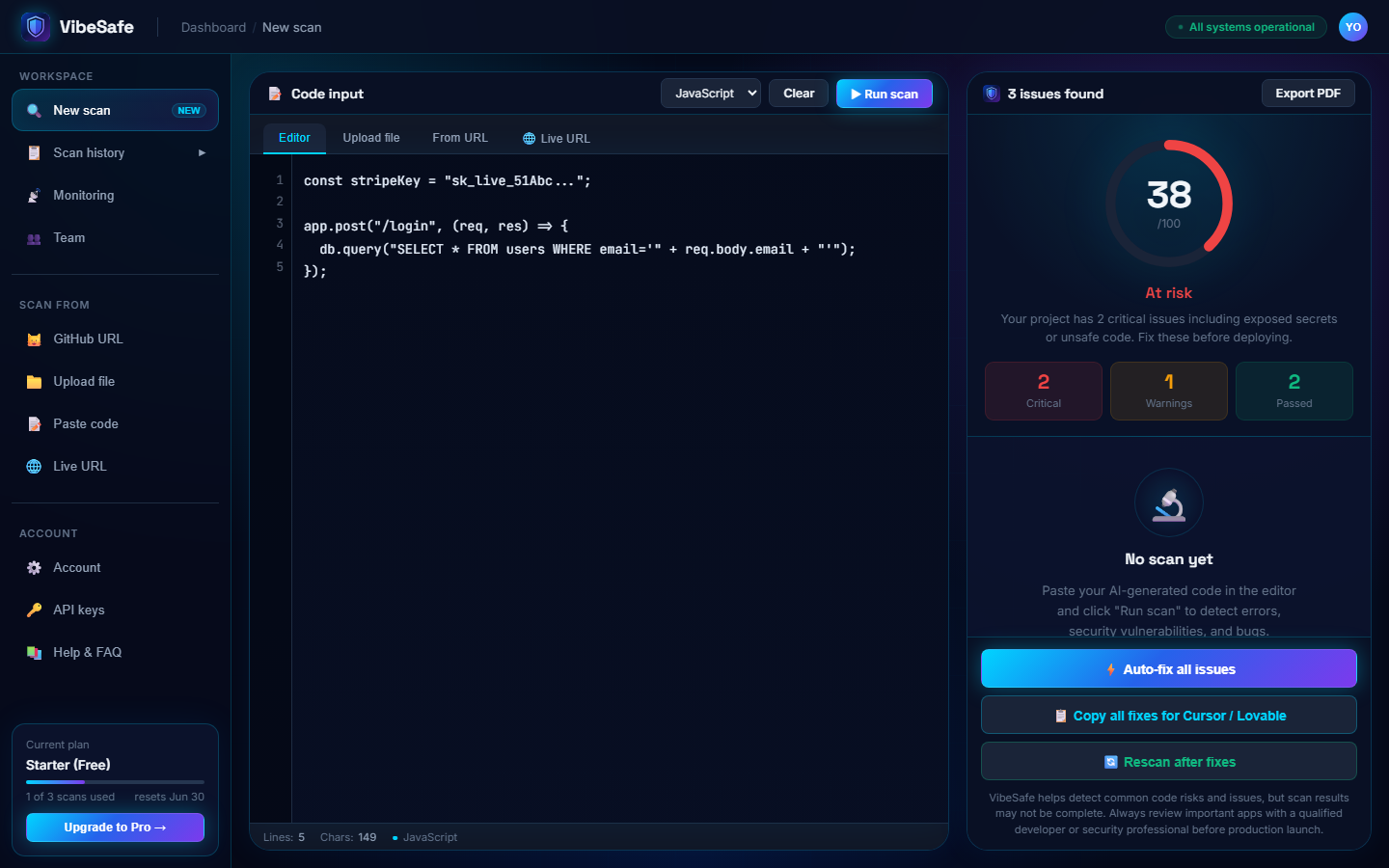Go to Dashboard breadcrumb
Image resolution: width=1389 pixels, height=868 pixels.
(x=213, y=27)
